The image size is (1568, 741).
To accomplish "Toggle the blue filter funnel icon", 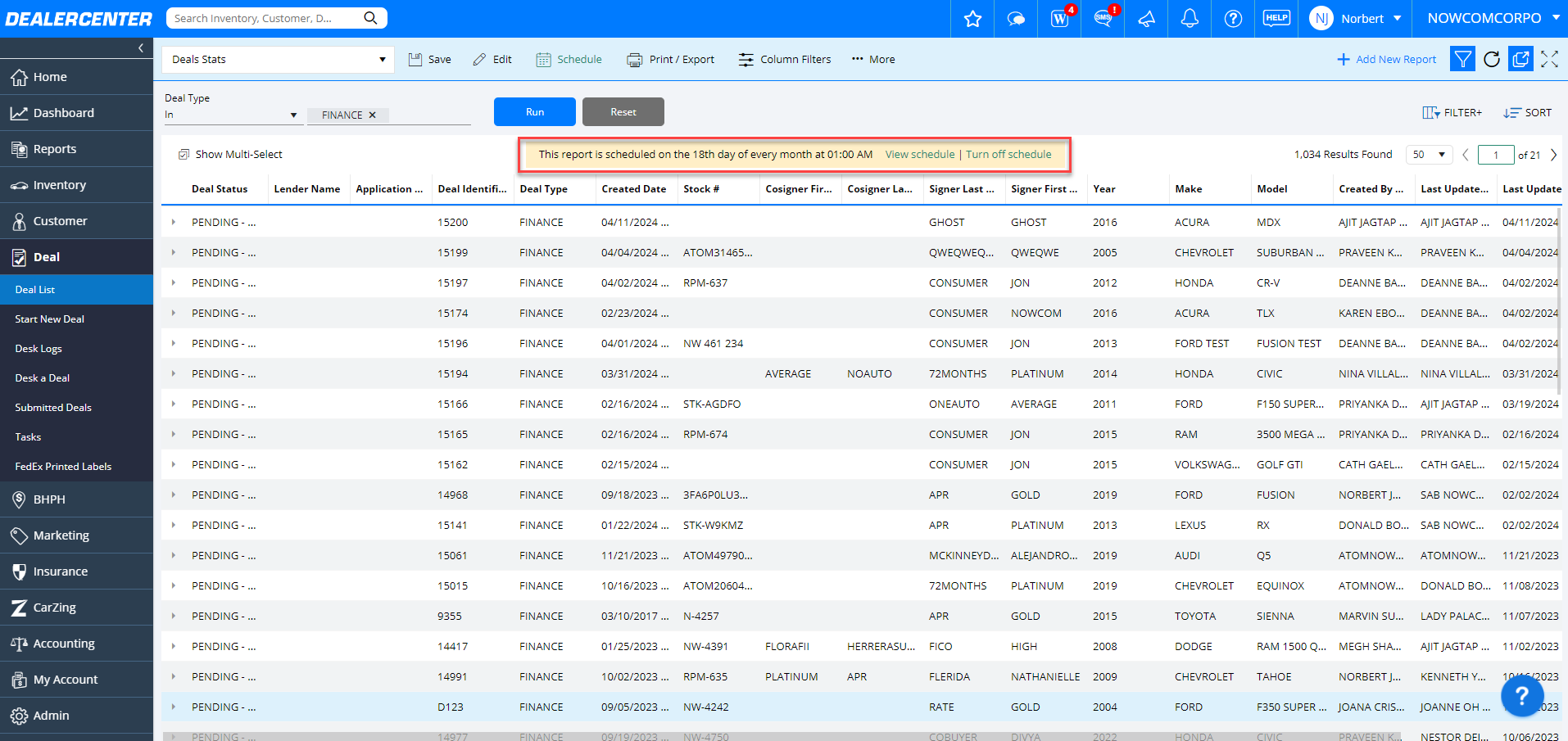I will pos(1462,59).
